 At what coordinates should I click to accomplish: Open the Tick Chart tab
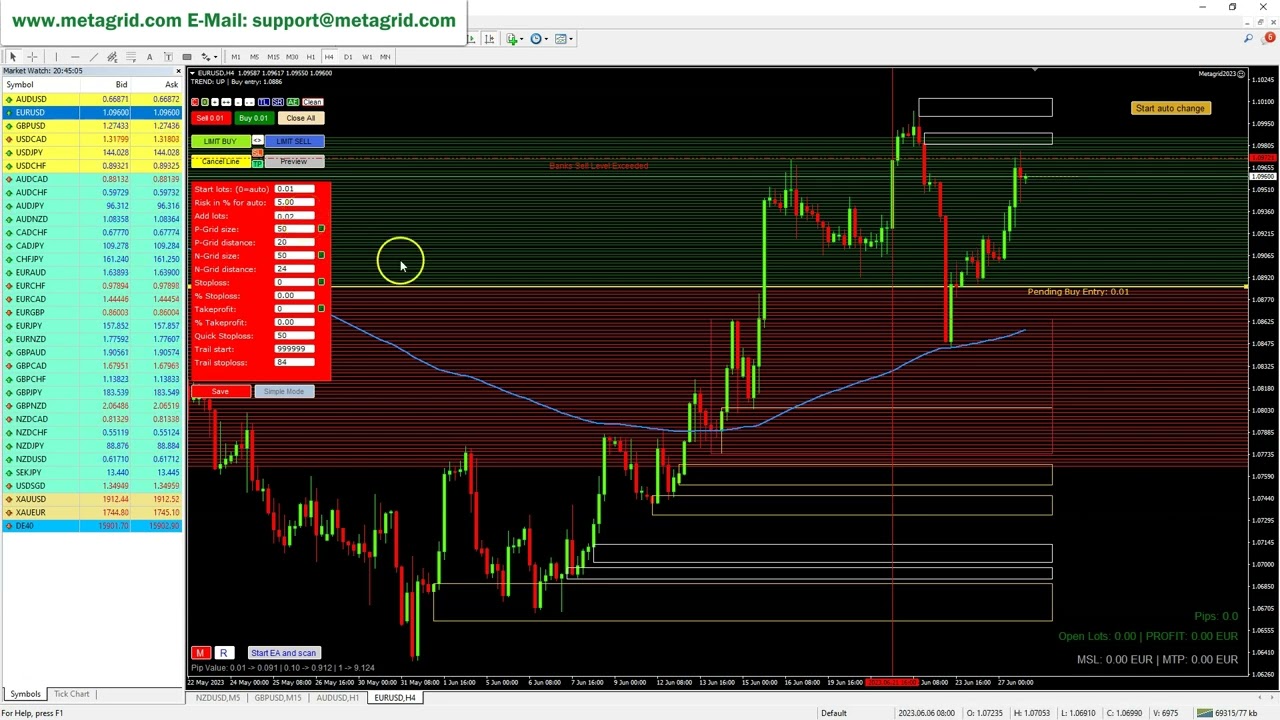click(x=71, y=694)
